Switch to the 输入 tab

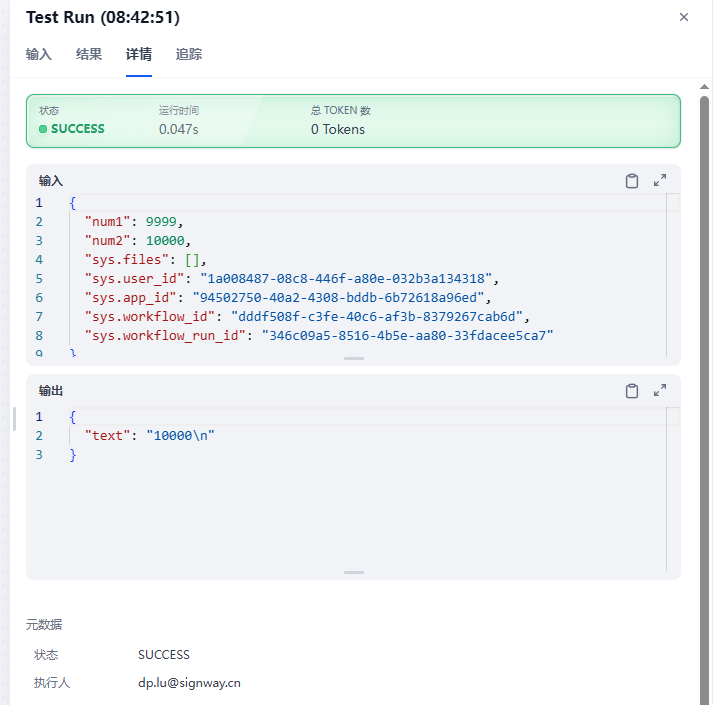point(39,55)
